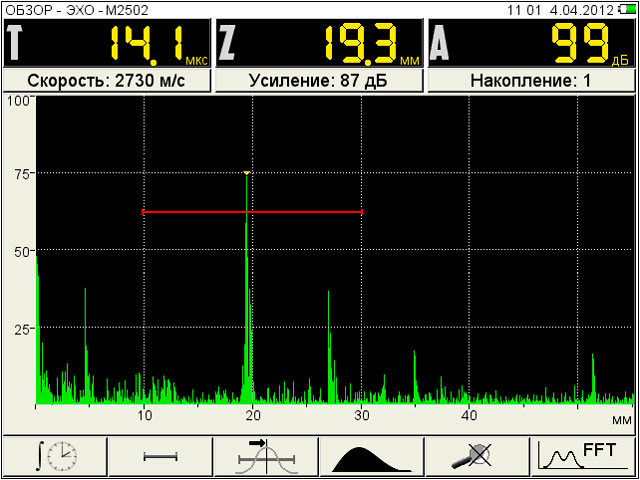Click the signal shift curve icon

[x=266, y=457]
